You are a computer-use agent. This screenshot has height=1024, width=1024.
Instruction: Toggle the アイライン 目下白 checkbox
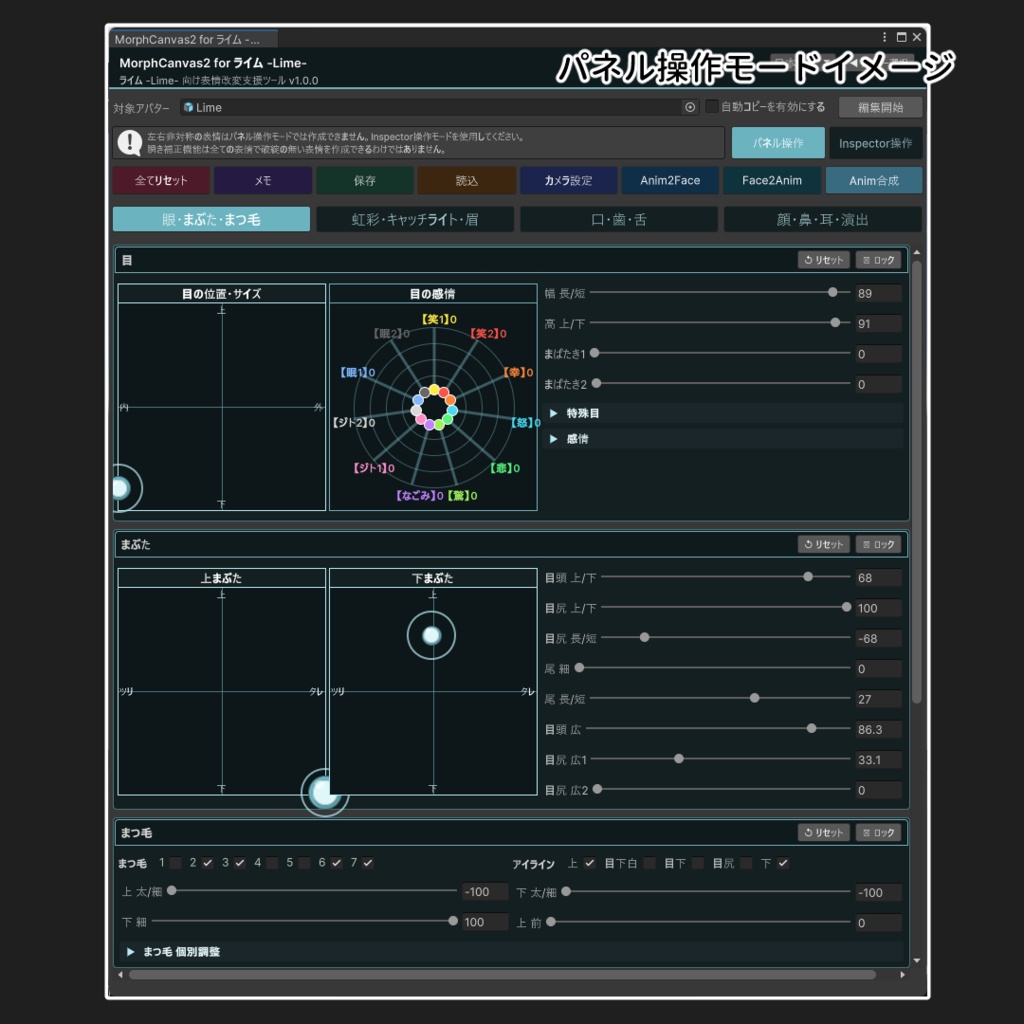point(649,863)
